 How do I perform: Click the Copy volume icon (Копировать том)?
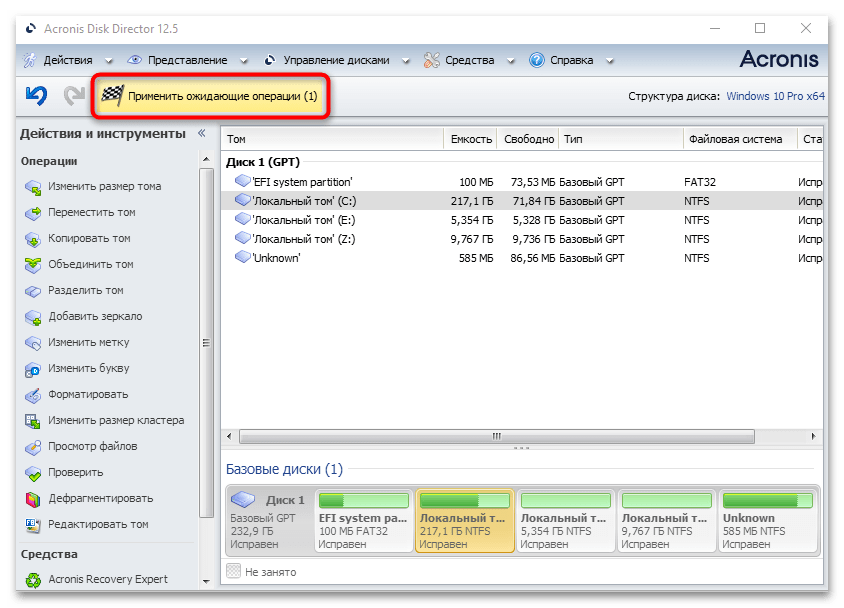(33, 239)
